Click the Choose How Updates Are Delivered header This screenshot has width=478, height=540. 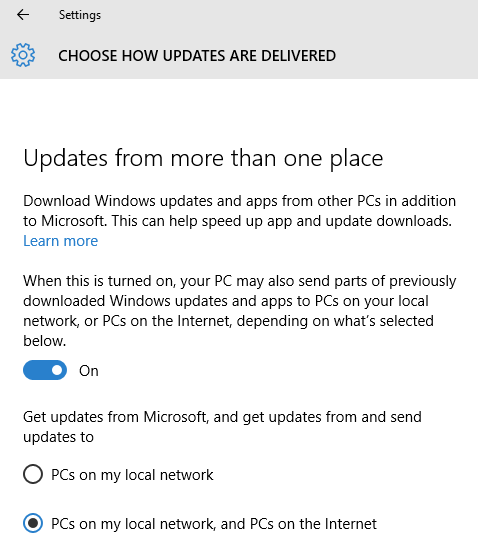click(197, 56)
